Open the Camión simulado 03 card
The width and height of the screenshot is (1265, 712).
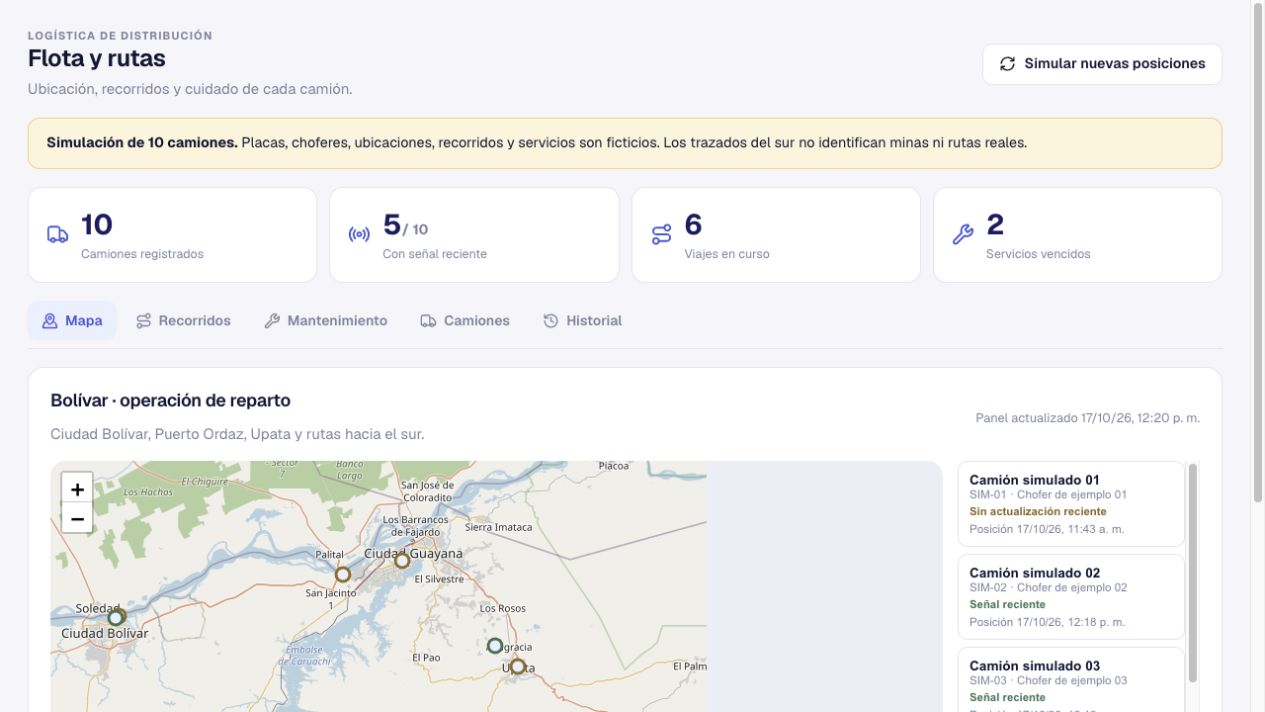[1071, 680]
